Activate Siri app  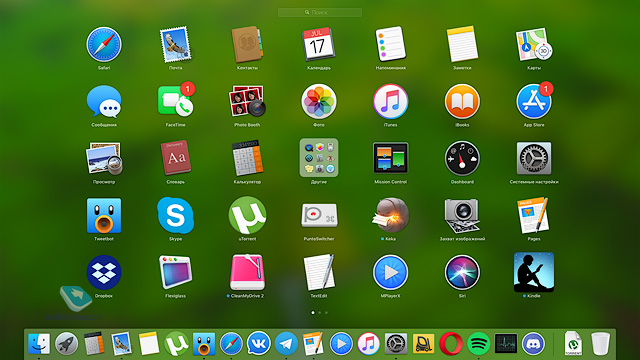[462, 272]
